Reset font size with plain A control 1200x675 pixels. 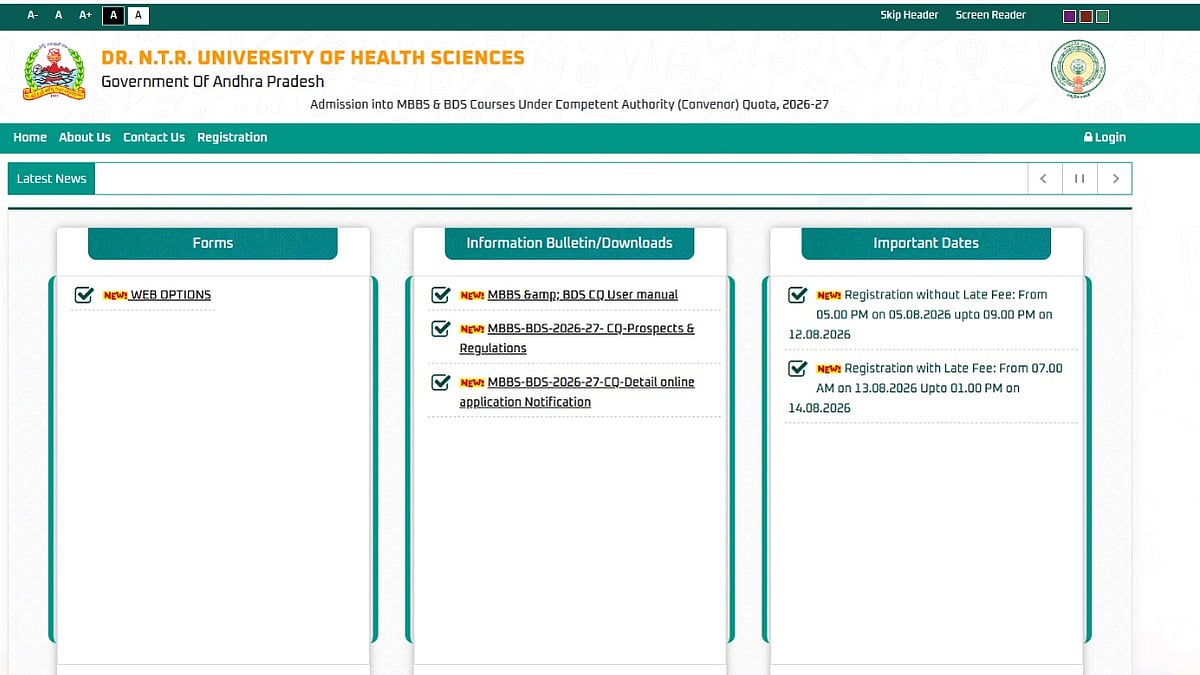pos(58,15)
